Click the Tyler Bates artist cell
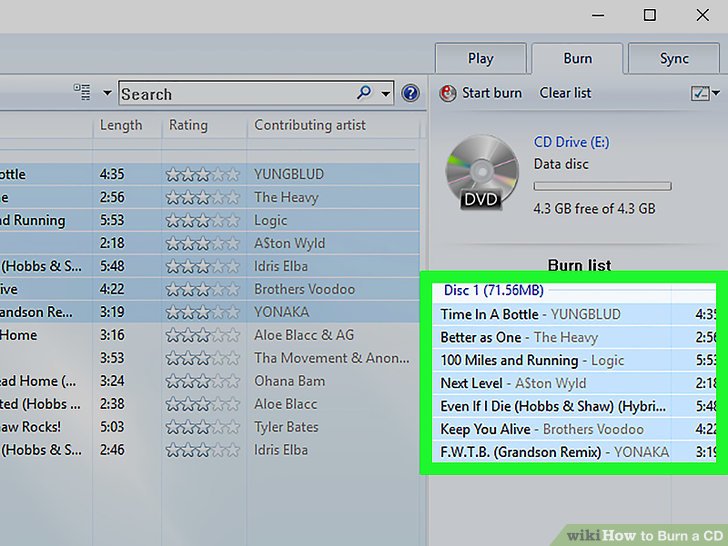This screenshot has height=546, width=728. [286, 427]
